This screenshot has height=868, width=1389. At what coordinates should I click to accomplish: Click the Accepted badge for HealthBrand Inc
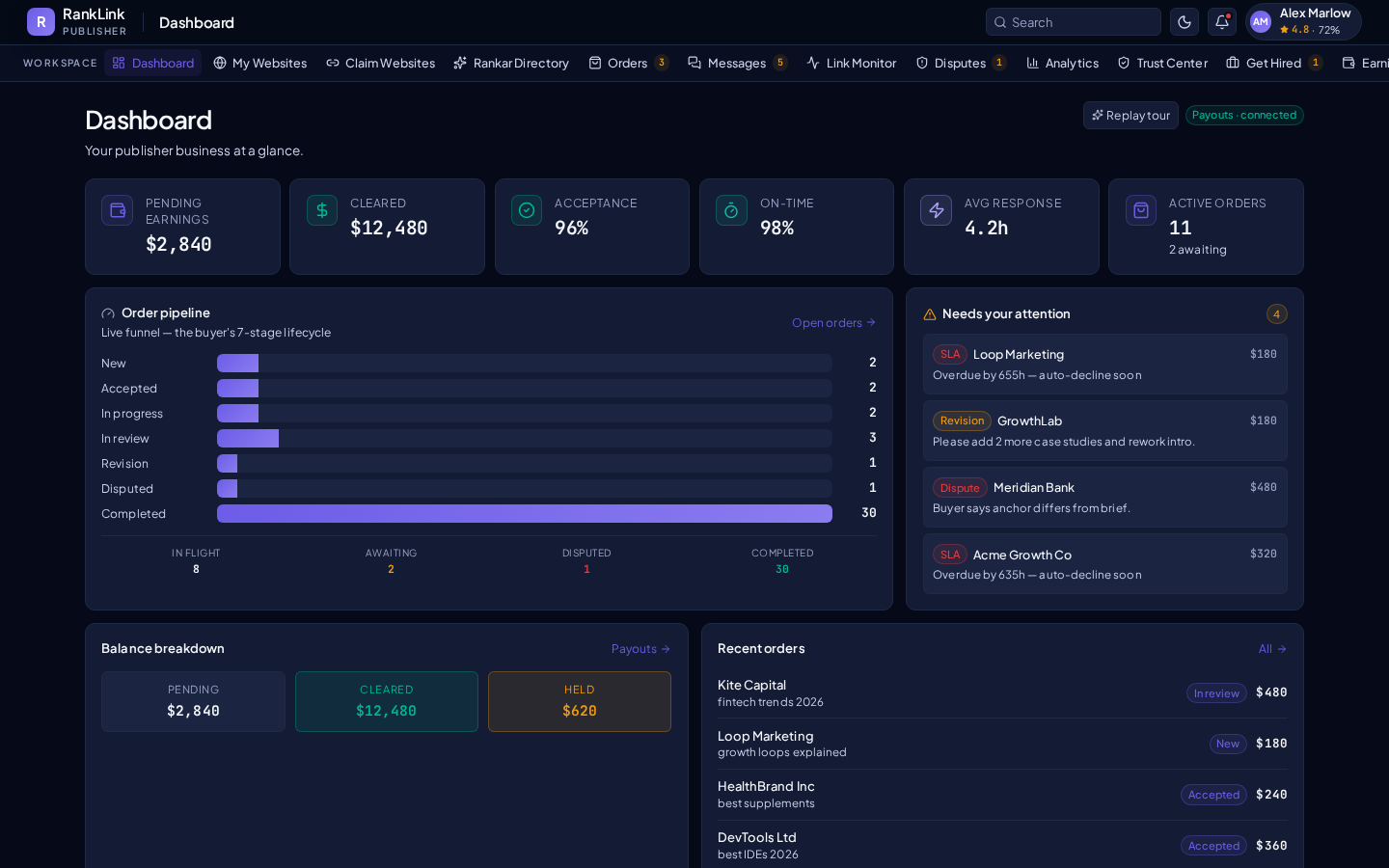(x=1213, y=795)
